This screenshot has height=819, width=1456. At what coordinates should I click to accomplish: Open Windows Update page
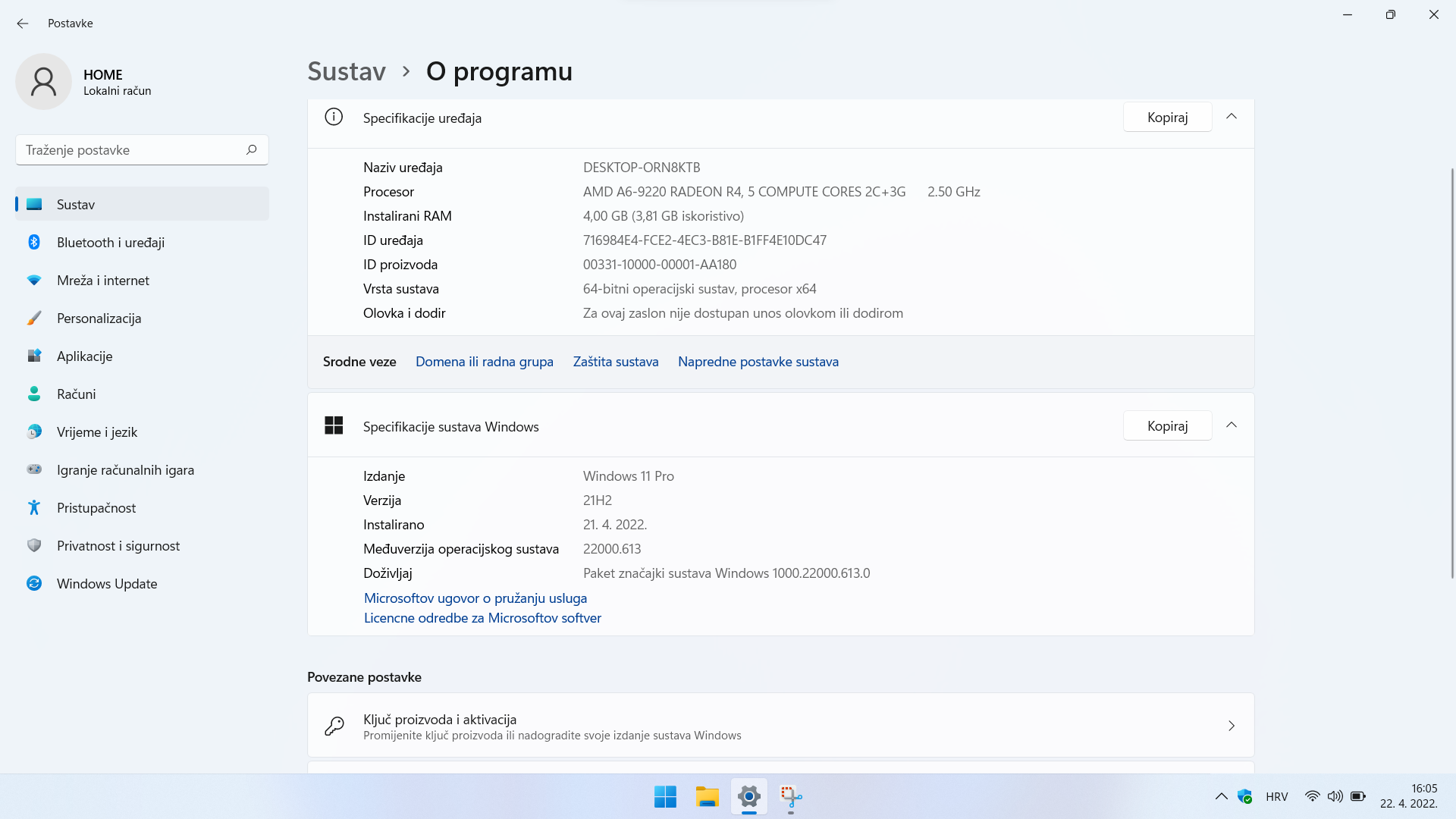[142, 583]
